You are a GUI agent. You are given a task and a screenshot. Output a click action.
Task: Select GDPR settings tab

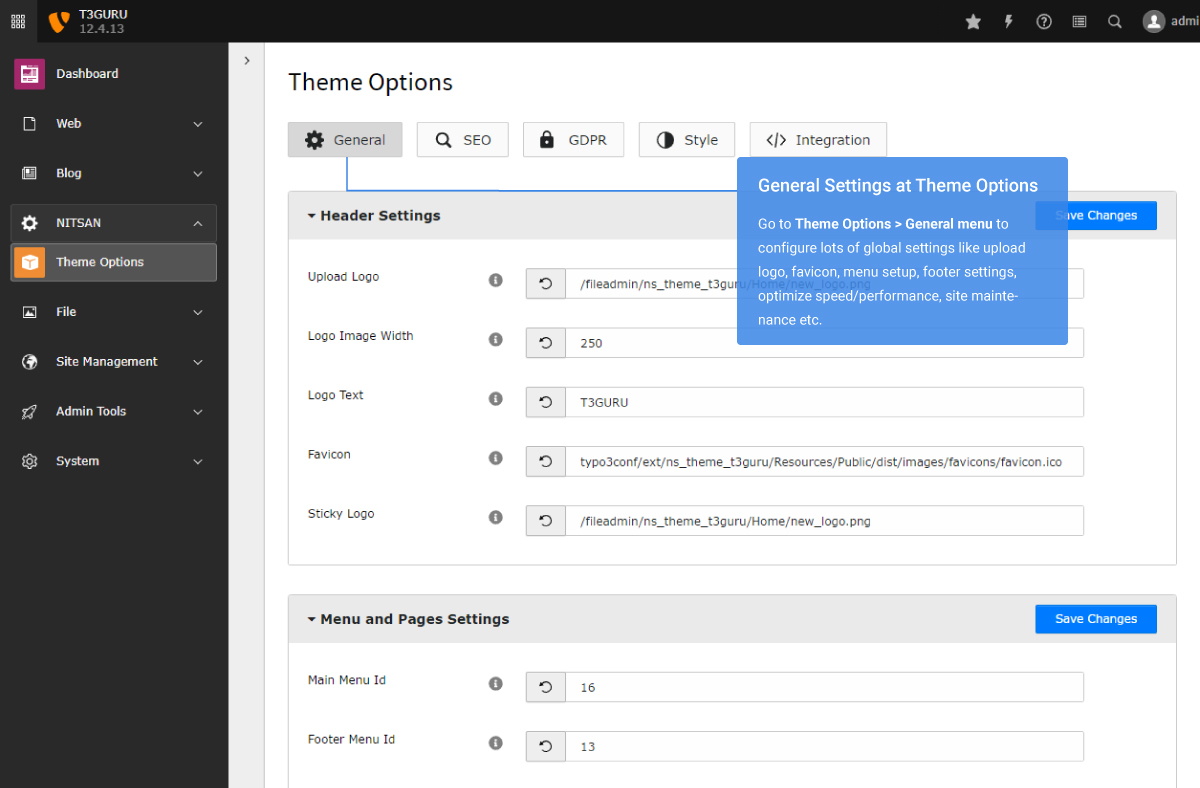(573, 139)
